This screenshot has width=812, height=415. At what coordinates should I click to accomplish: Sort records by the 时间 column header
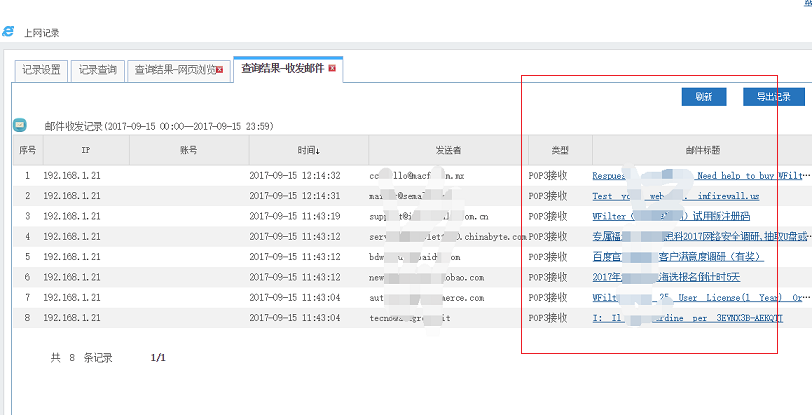point(308,150)
